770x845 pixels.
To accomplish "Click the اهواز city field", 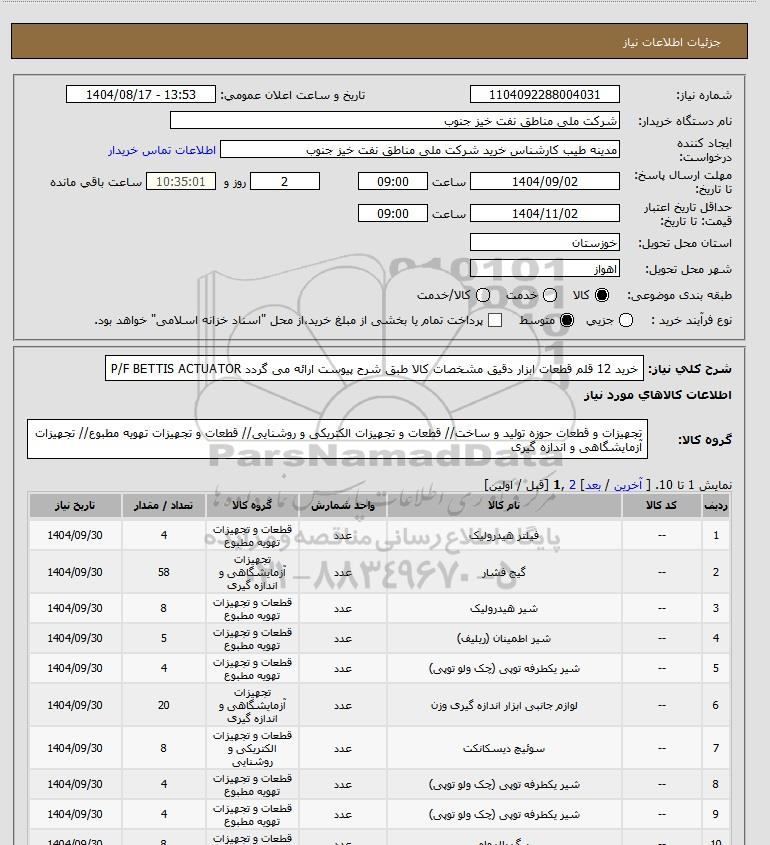I will pyautogui.click(x=544, y=268).
